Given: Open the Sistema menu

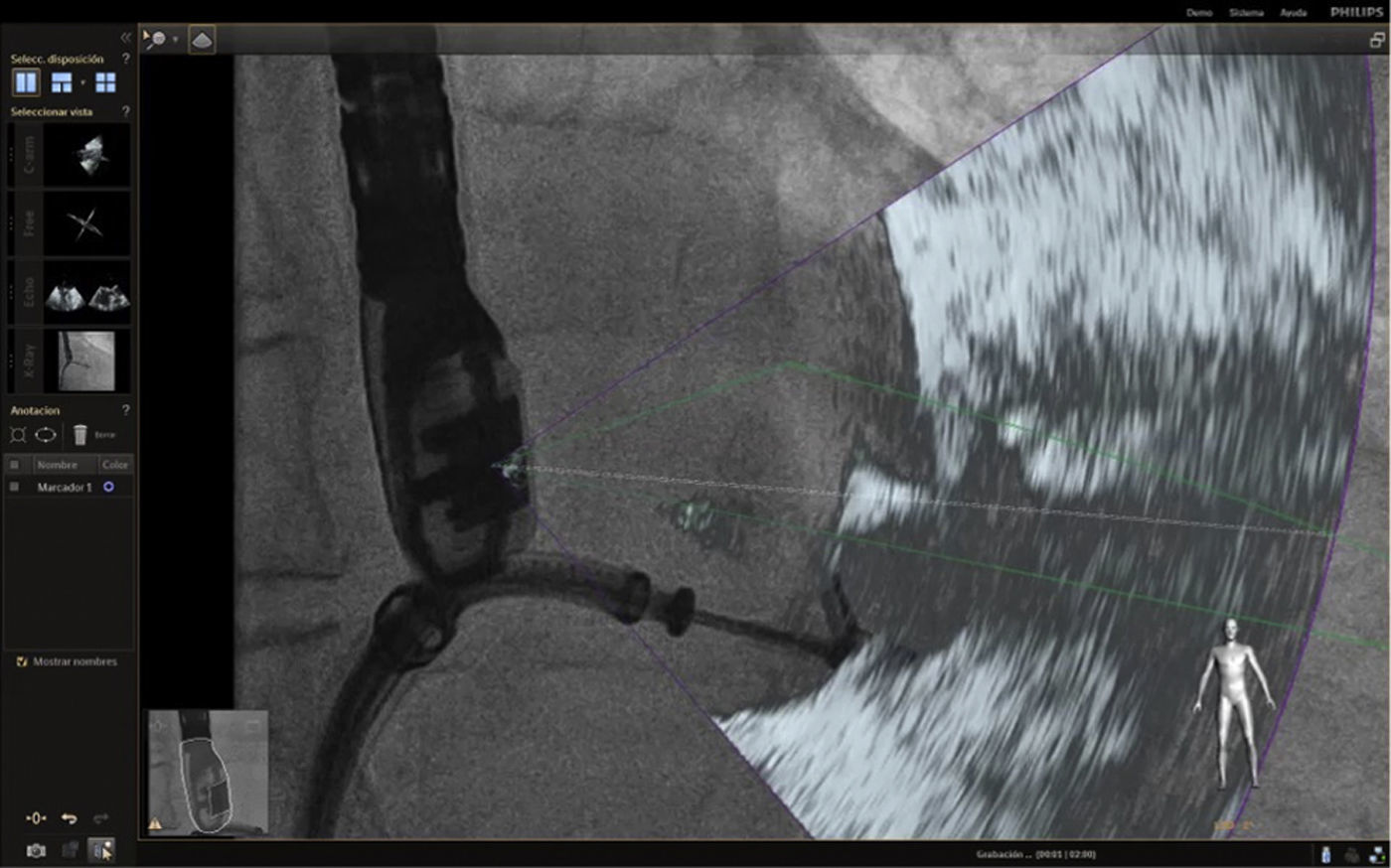Looking at the screenshot, I should 1246,13.
